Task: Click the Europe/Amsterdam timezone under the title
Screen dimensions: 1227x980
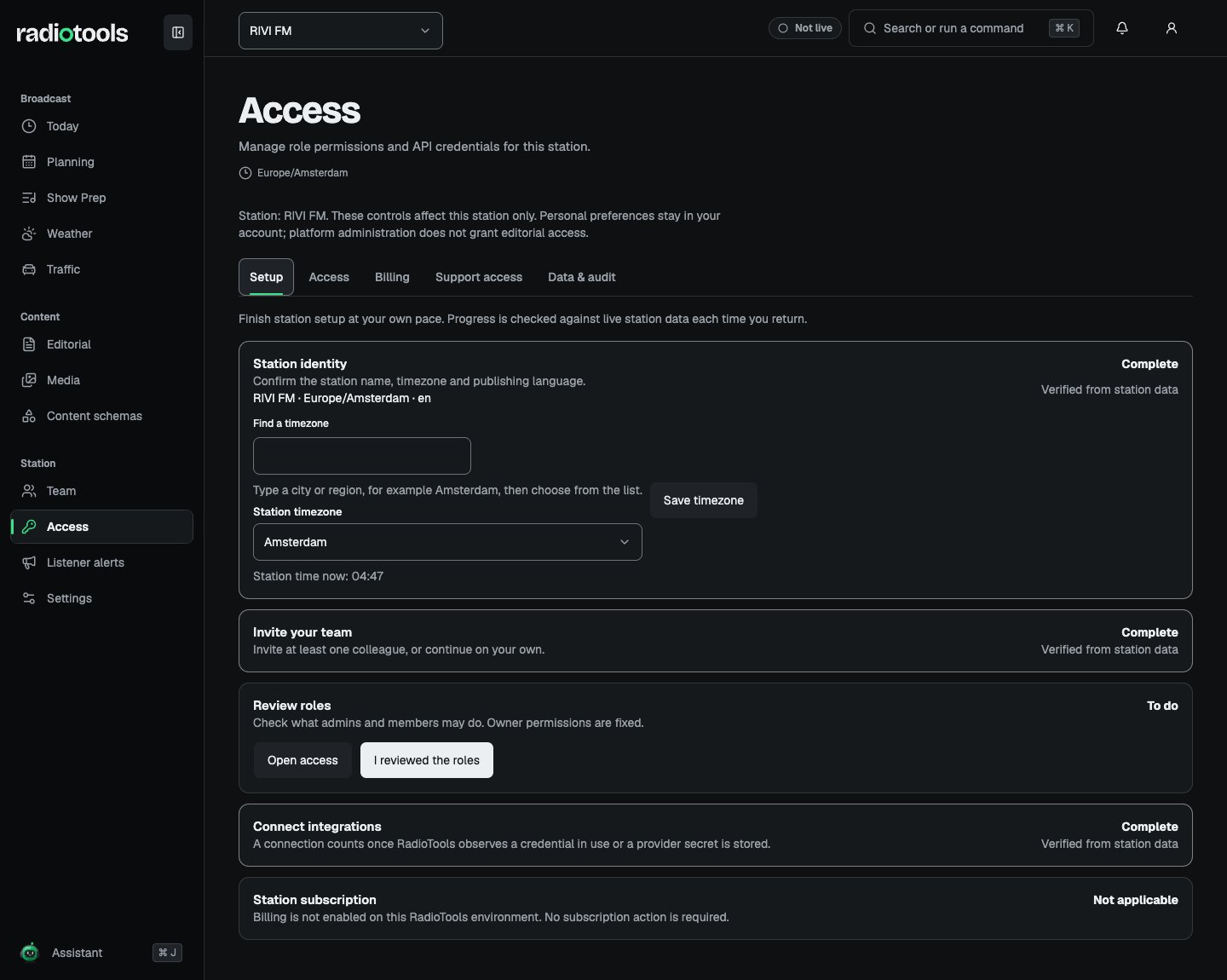Action: pyautogui.click(x=302, y=173)
